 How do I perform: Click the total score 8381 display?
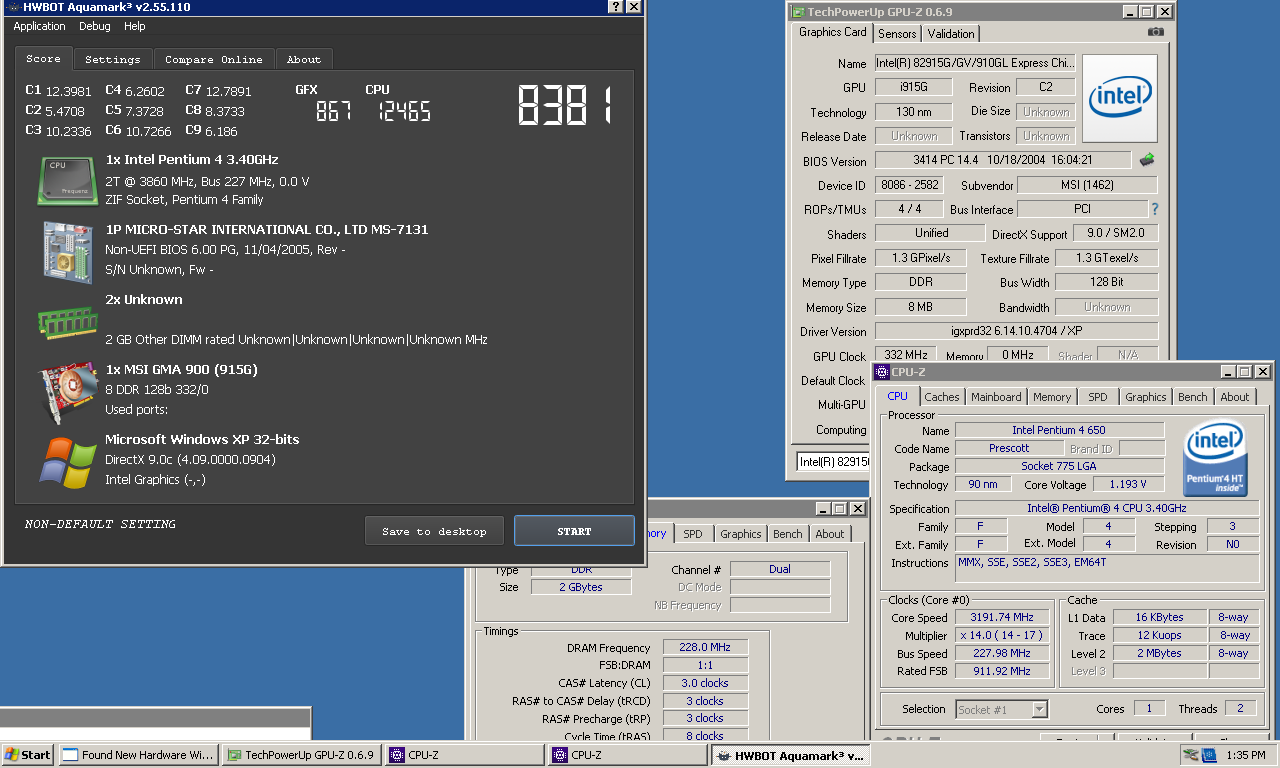click(x=564, y=105)
